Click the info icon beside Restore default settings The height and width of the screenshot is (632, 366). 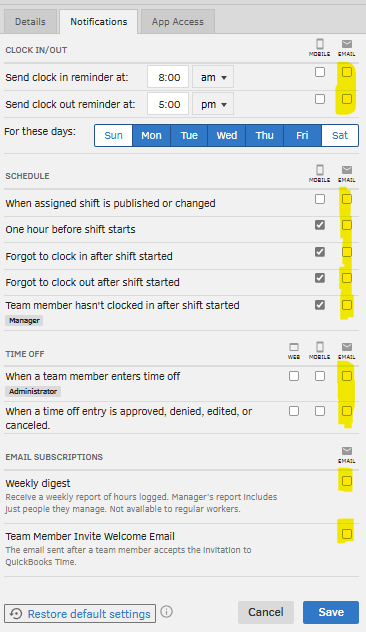pos(166,611)
